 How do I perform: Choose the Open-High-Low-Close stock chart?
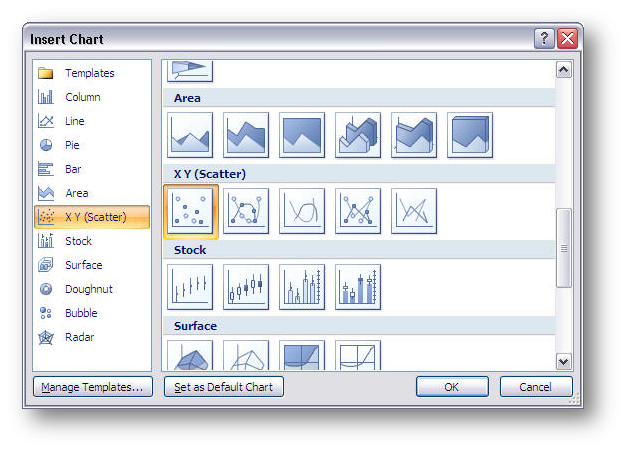(246, 287)
